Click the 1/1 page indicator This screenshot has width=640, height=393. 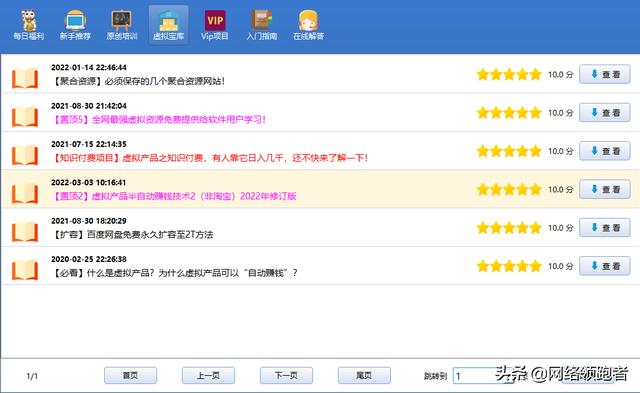(x=32, y=376)
